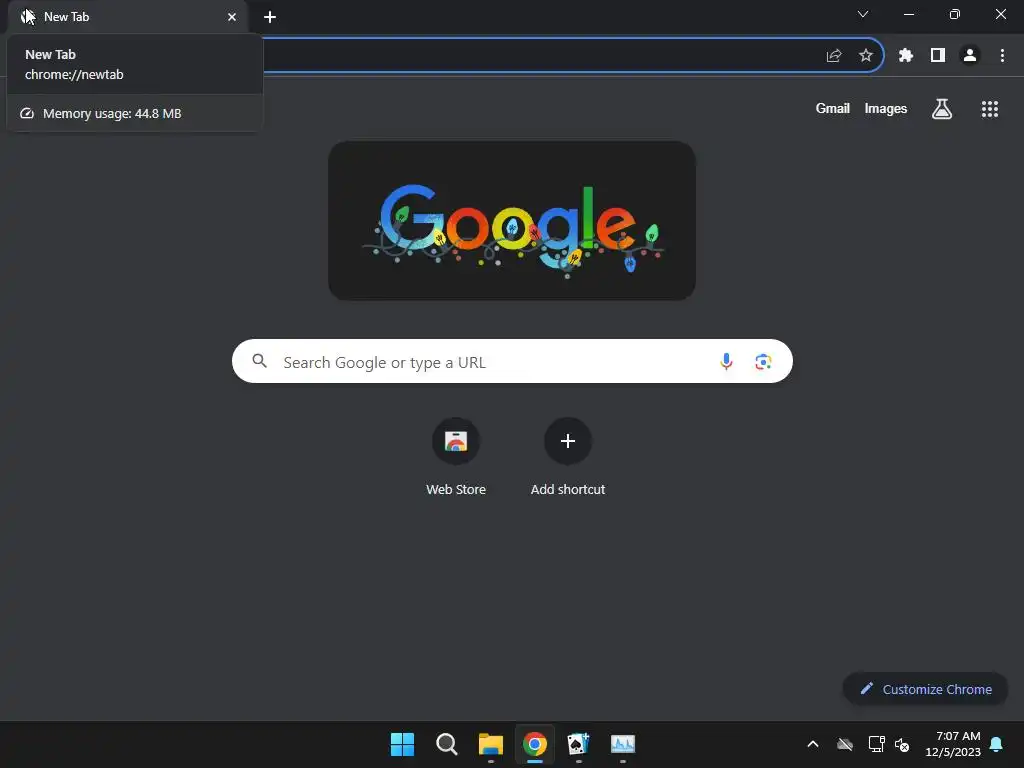Open the Web Store shortcut
The image size is (1024, 768).
tap(456, 457)
